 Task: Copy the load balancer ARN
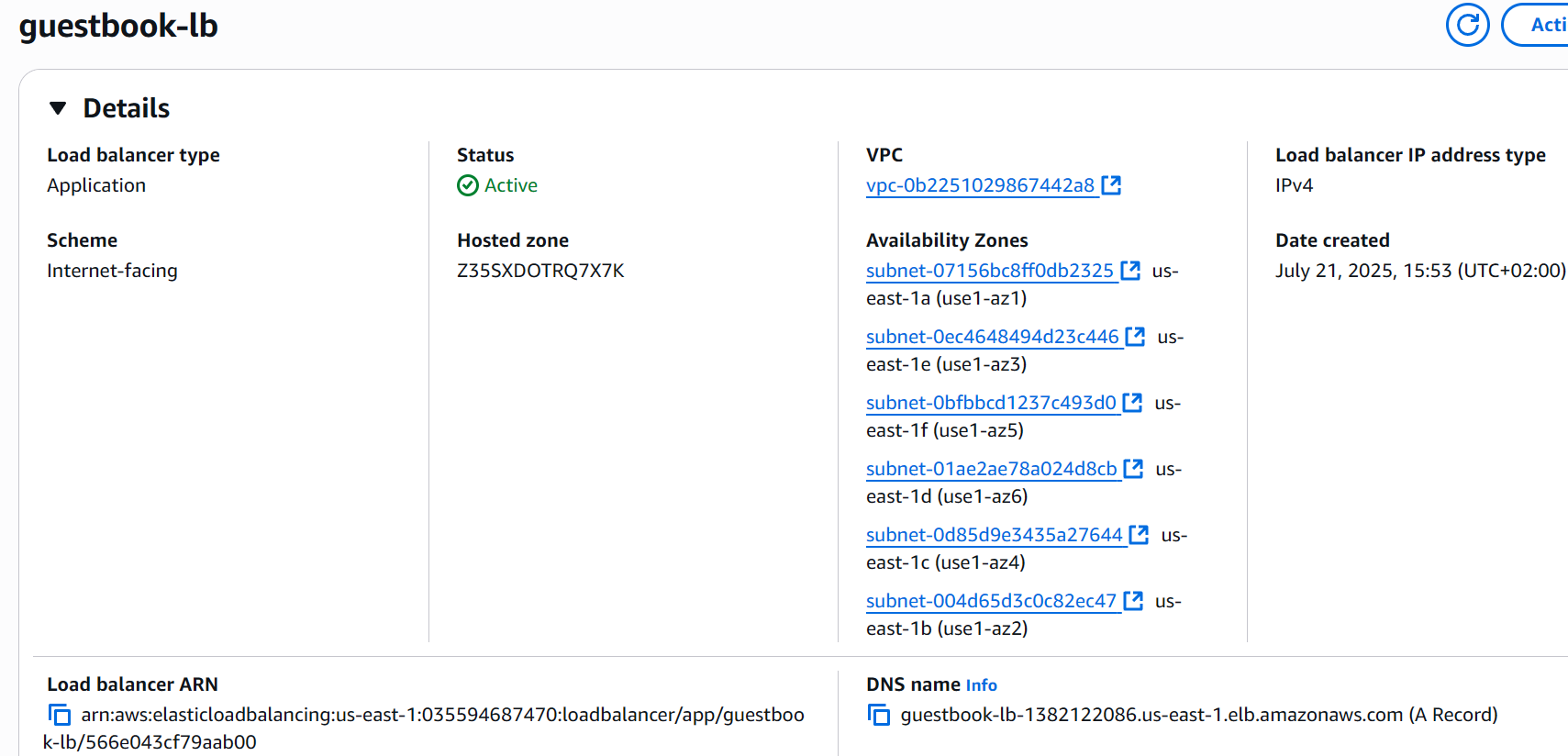coord(60,715)
